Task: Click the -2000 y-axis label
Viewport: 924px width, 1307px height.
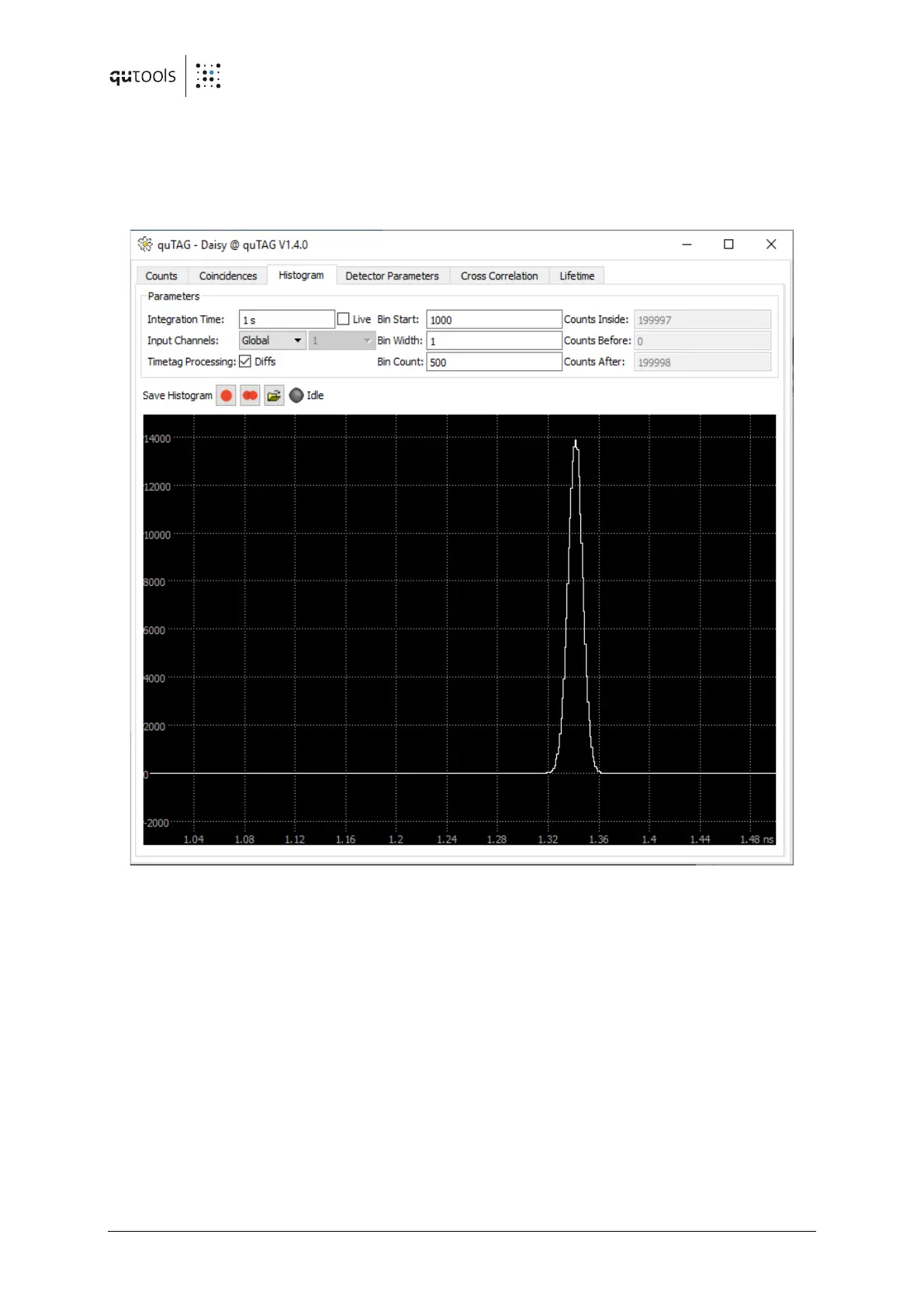Action: 157,823
